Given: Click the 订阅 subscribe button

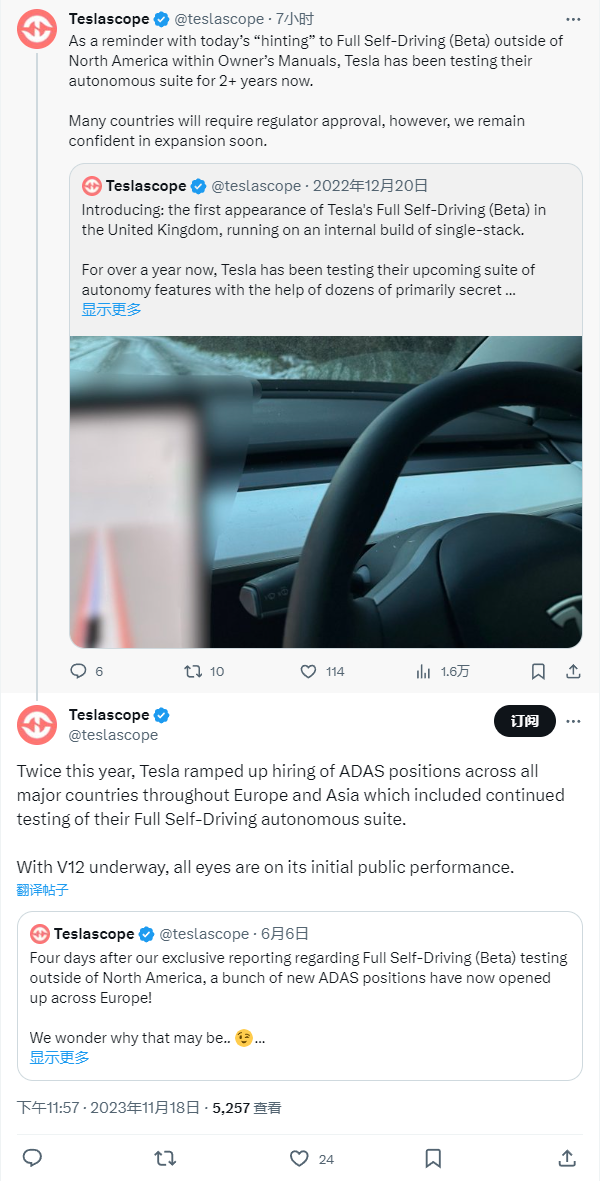Looking at the screenshot, I should coord(524,721).
